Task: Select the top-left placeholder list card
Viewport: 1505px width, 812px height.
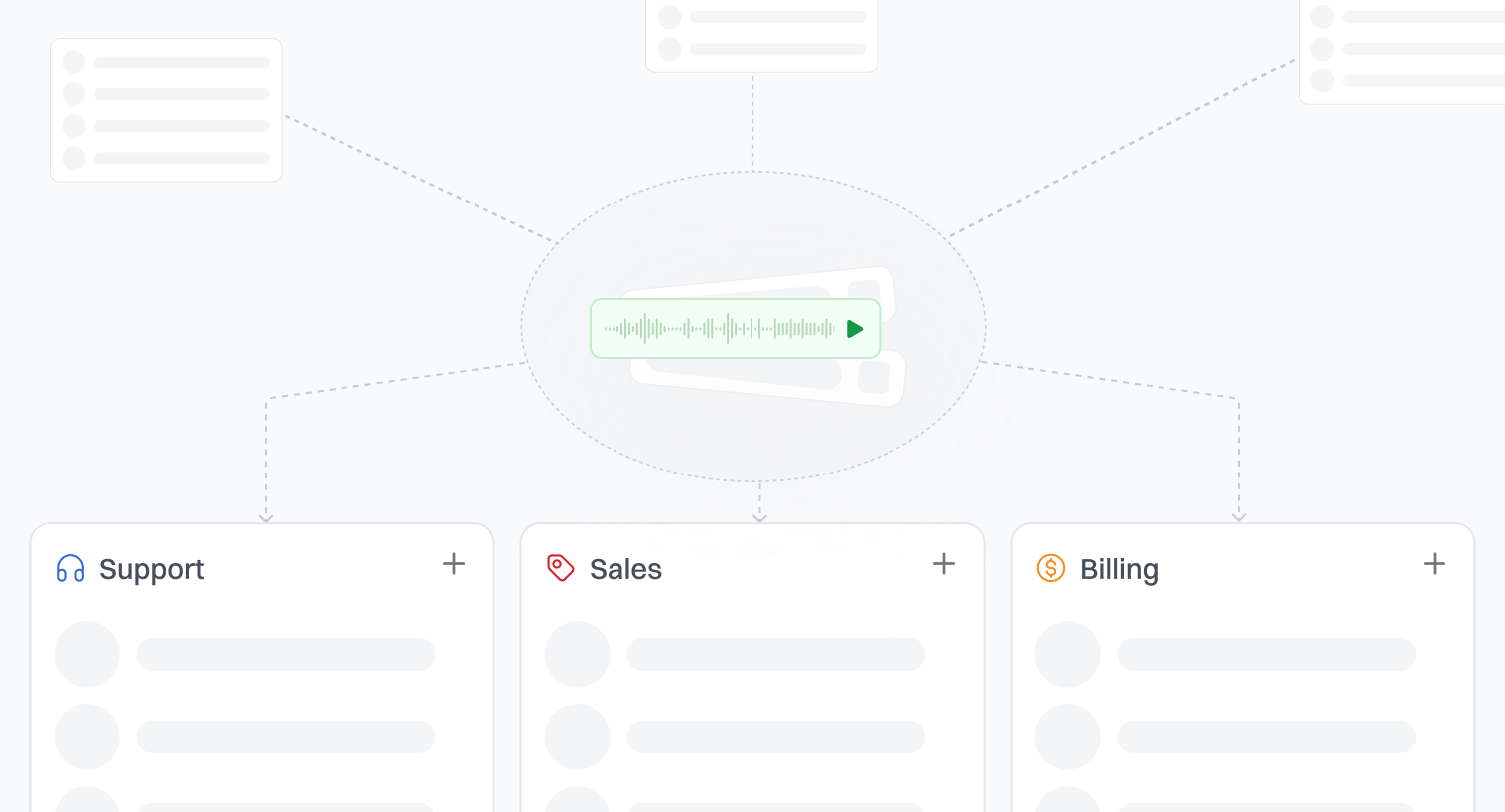Action: point(166,110)
